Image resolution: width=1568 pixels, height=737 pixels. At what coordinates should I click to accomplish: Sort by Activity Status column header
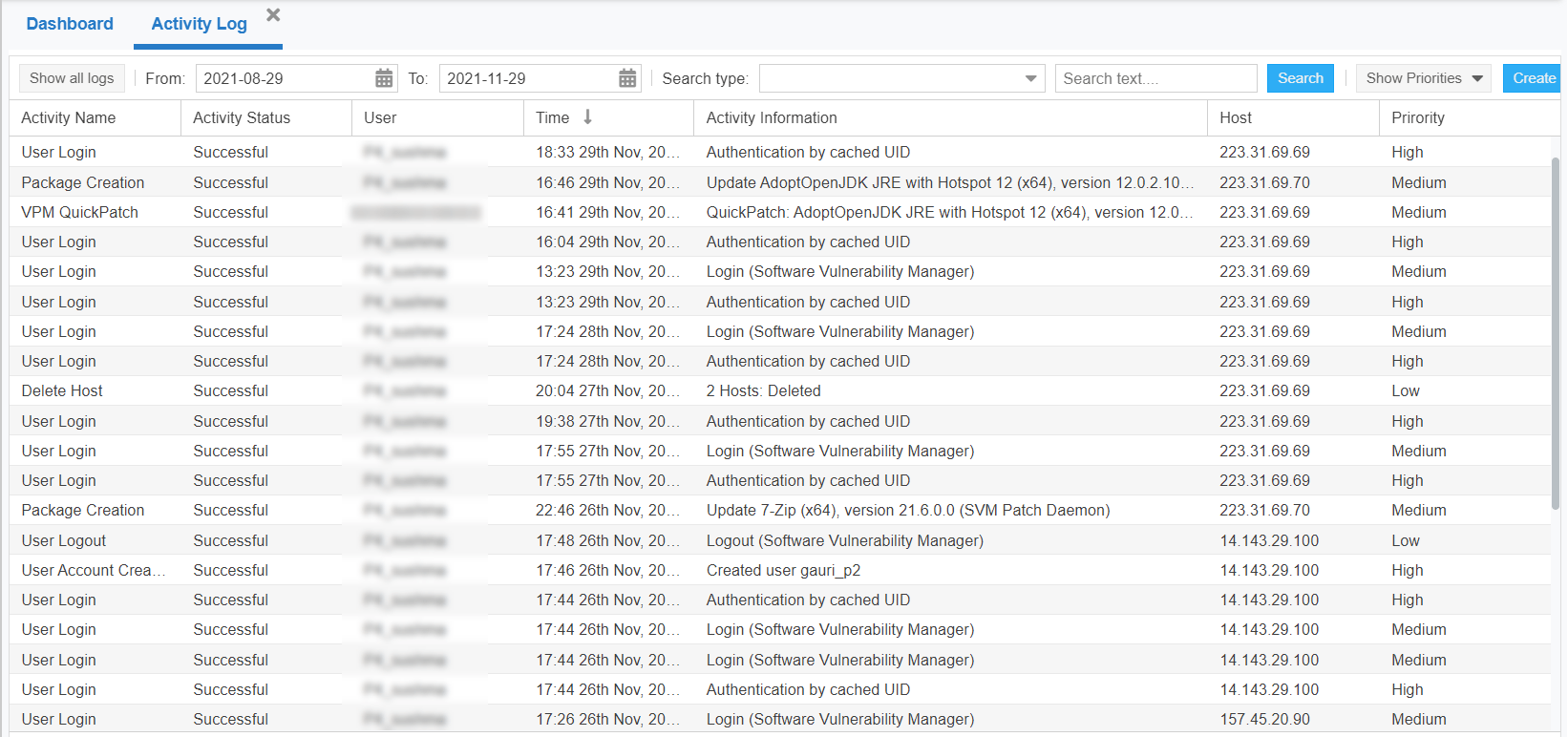(242, 117)
